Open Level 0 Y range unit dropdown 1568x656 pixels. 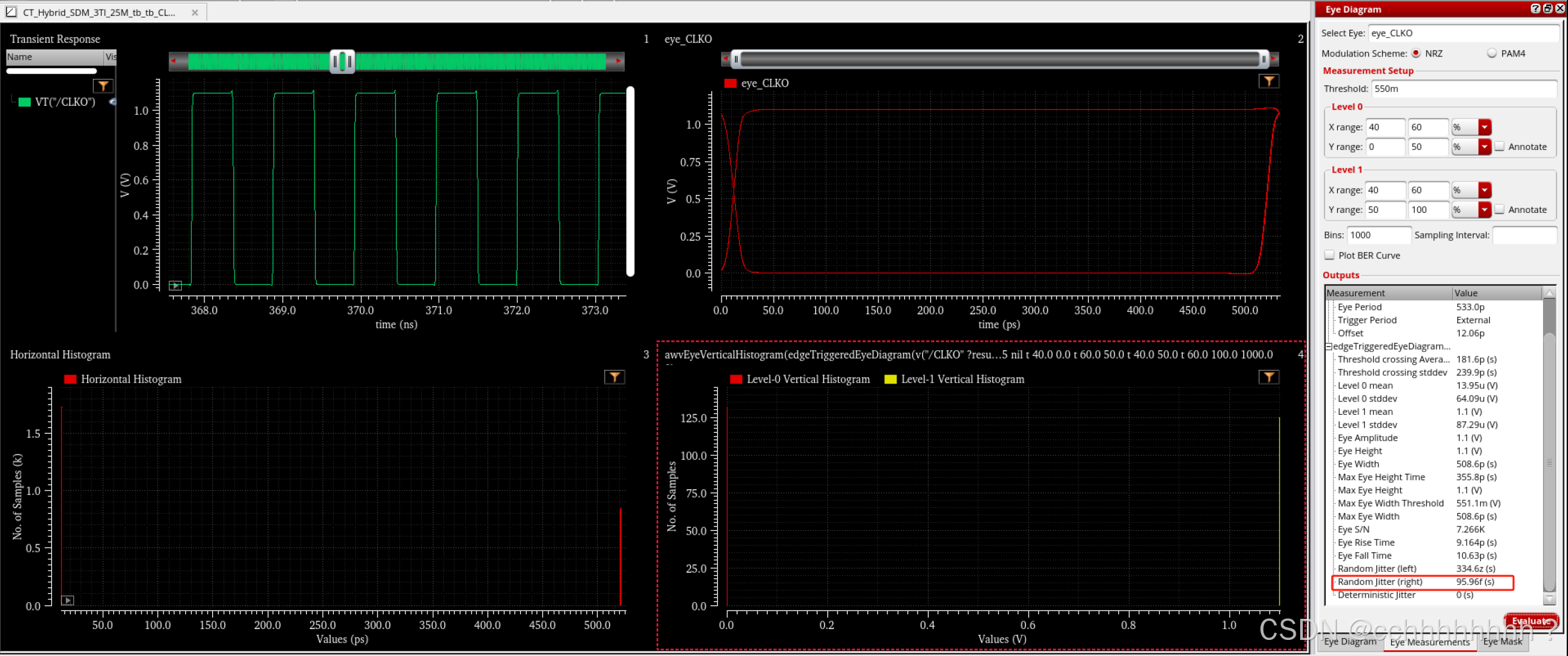(1485, 147)
